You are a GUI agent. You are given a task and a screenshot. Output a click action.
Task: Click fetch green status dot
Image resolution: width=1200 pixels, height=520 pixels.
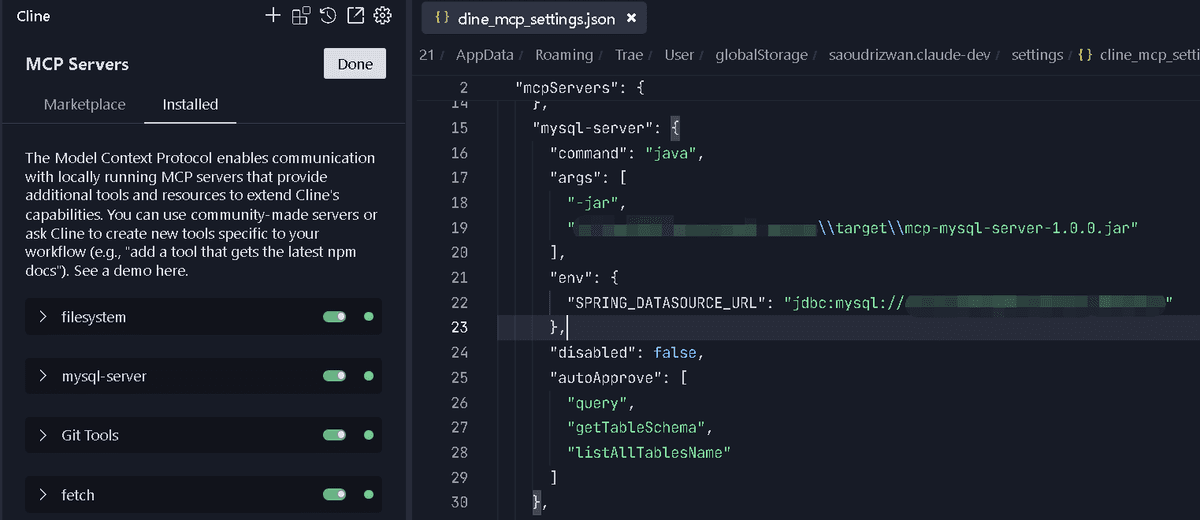point(368,494)
